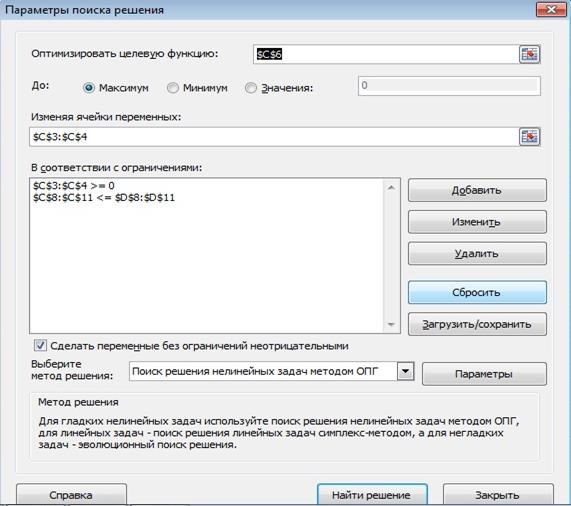Click the Изменить button
This screenshot has height=506, width=571.
477,222
